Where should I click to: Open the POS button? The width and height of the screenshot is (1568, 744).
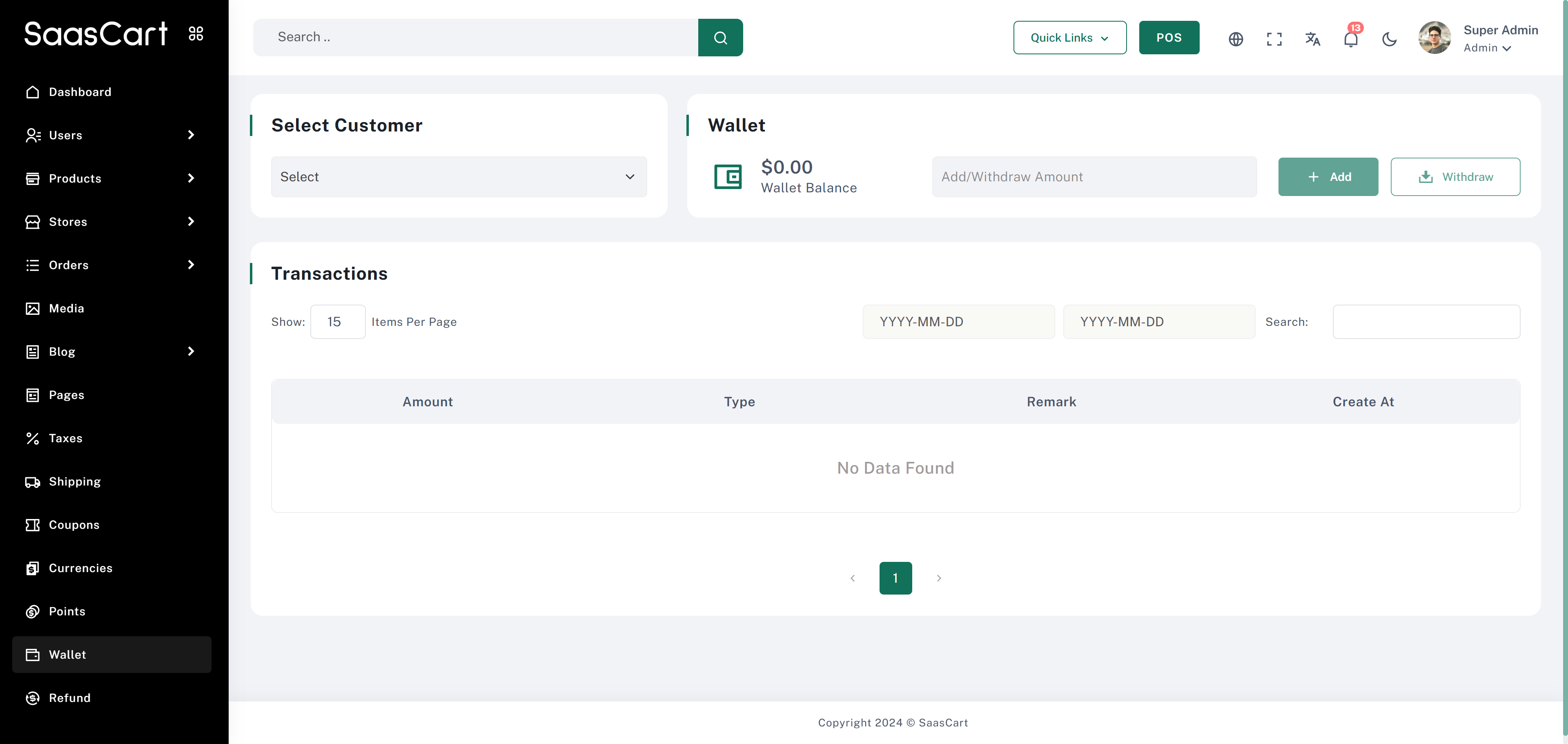pyautogui.click(x=1169, y=38)
